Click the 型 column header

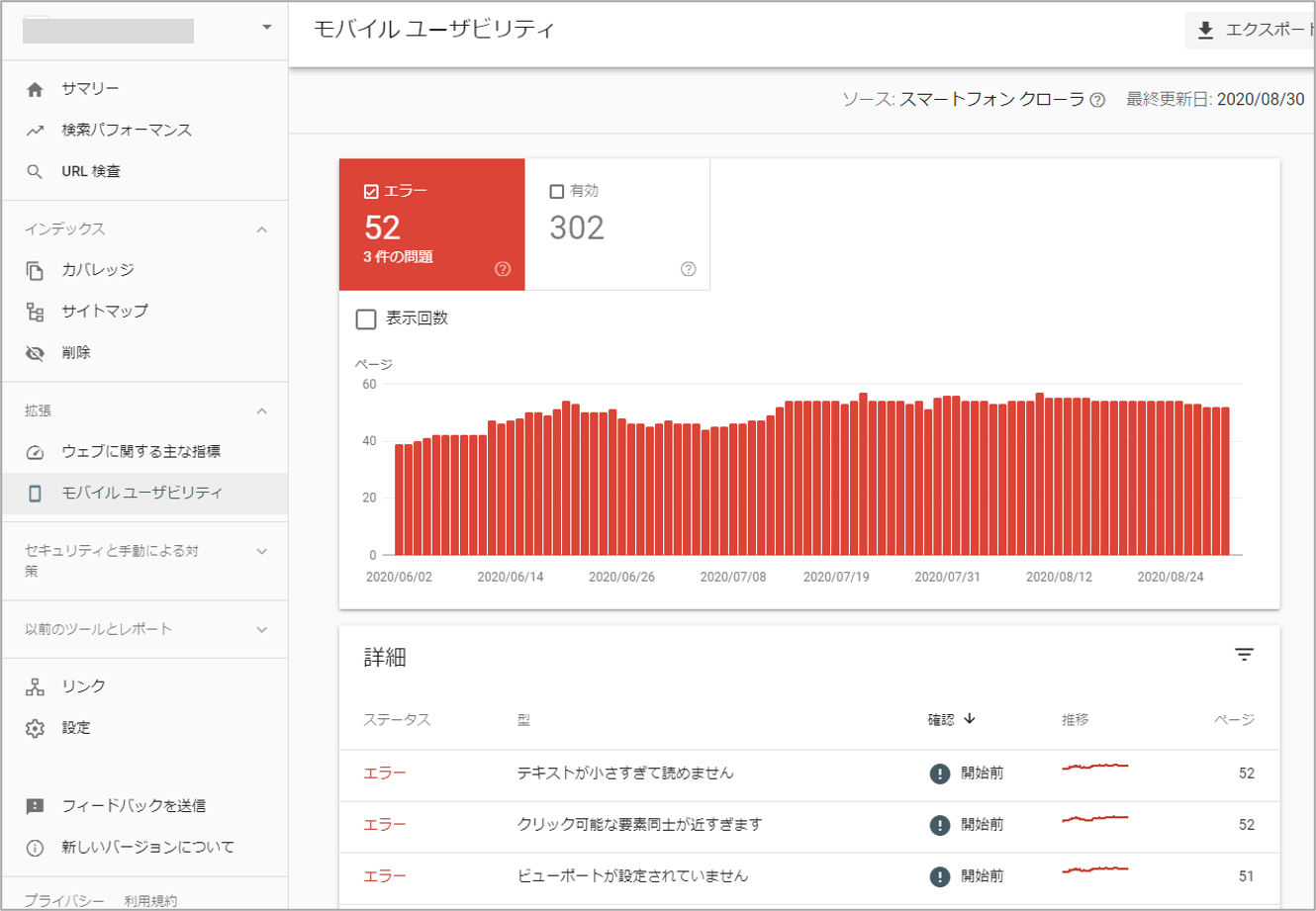523,720
